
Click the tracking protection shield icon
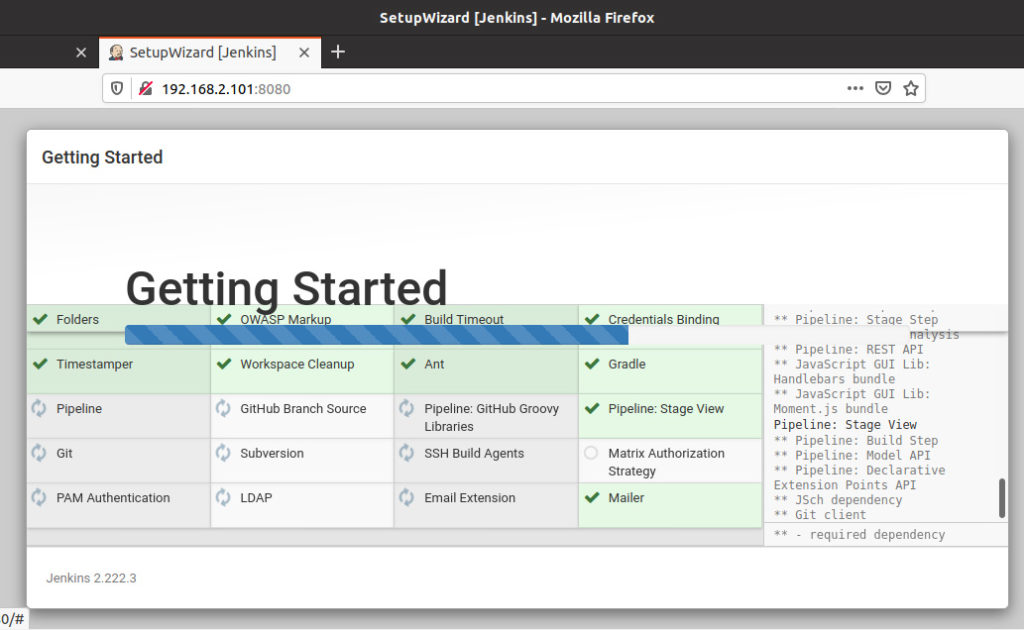pos(117,88)
